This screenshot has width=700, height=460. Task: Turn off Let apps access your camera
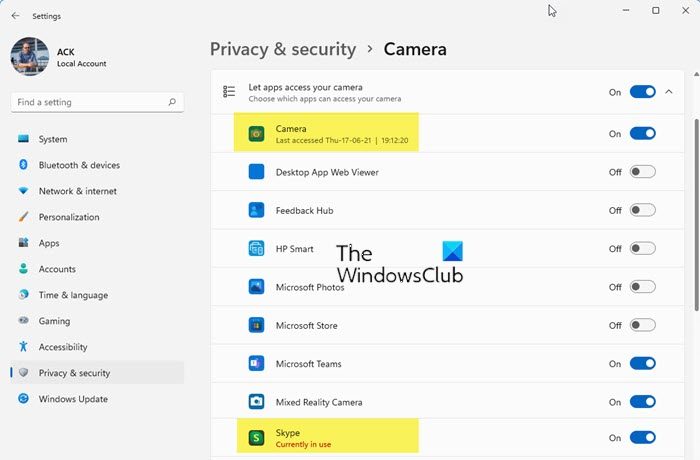[642, 92]
